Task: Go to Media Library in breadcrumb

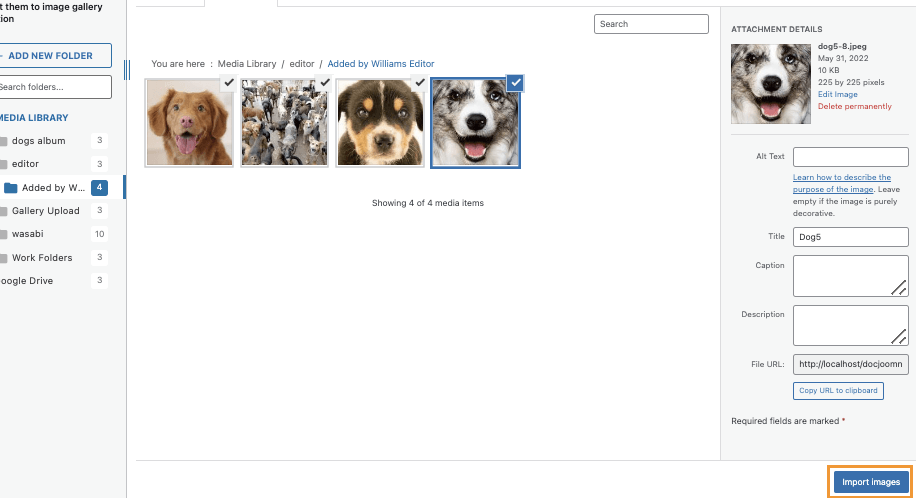Action: point(248,64)
